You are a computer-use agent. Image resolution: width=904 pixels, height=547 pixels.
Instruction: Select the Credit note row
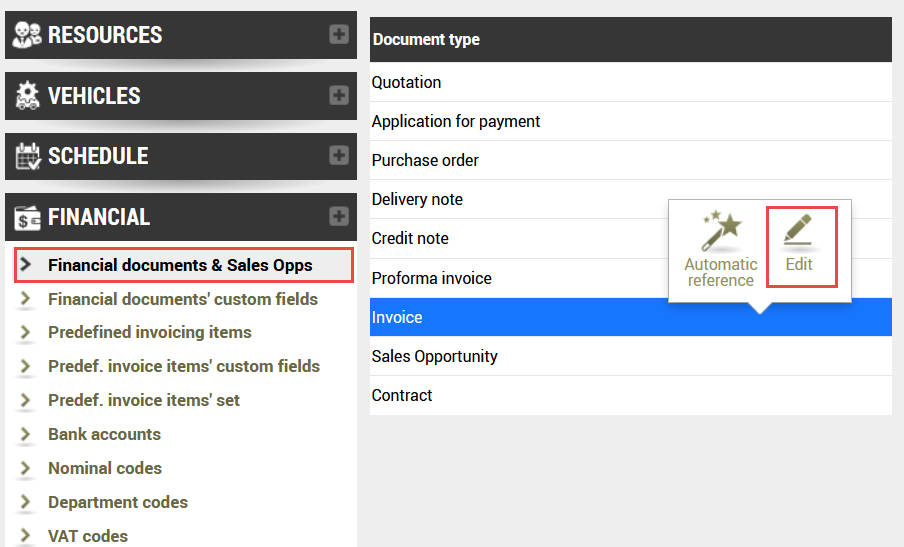631,239
